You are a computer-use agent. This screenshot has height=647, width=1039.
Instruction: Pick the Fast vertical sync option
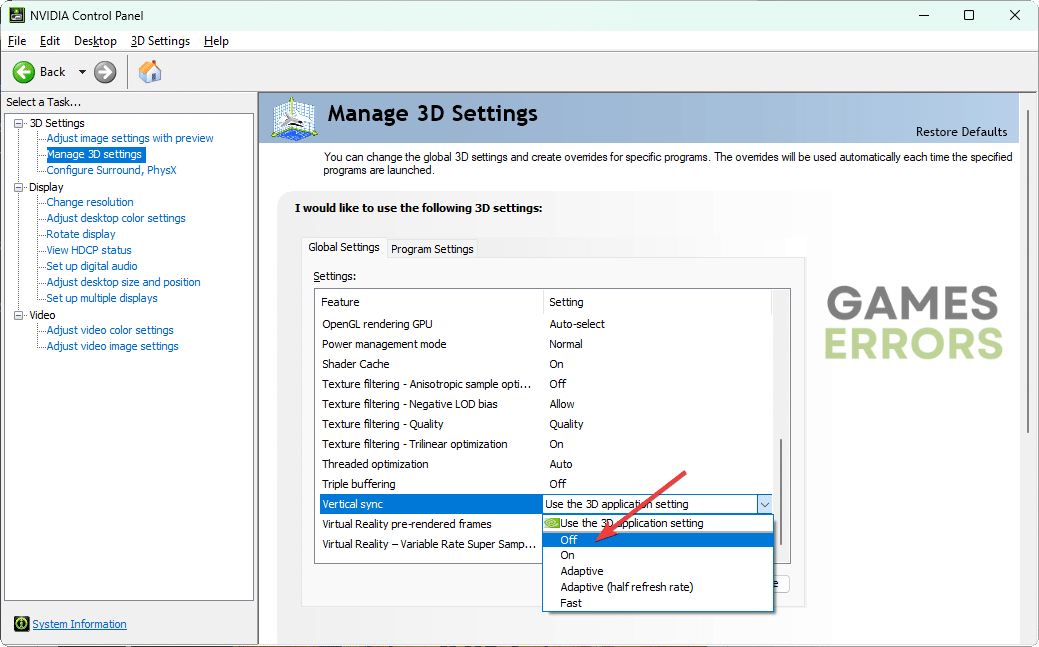coord(571,603)
